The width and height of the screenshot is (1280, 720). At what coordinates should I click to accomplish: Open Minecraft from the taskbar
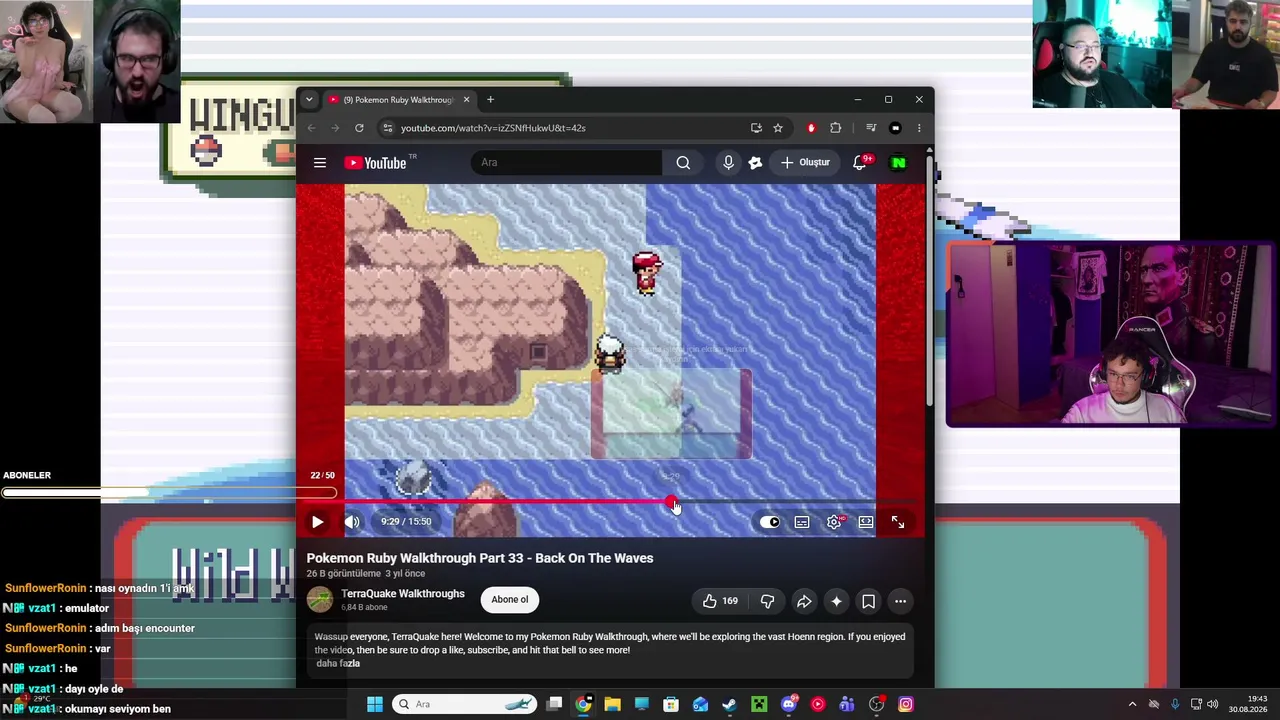pyautogui.click(x=758, y=704)
